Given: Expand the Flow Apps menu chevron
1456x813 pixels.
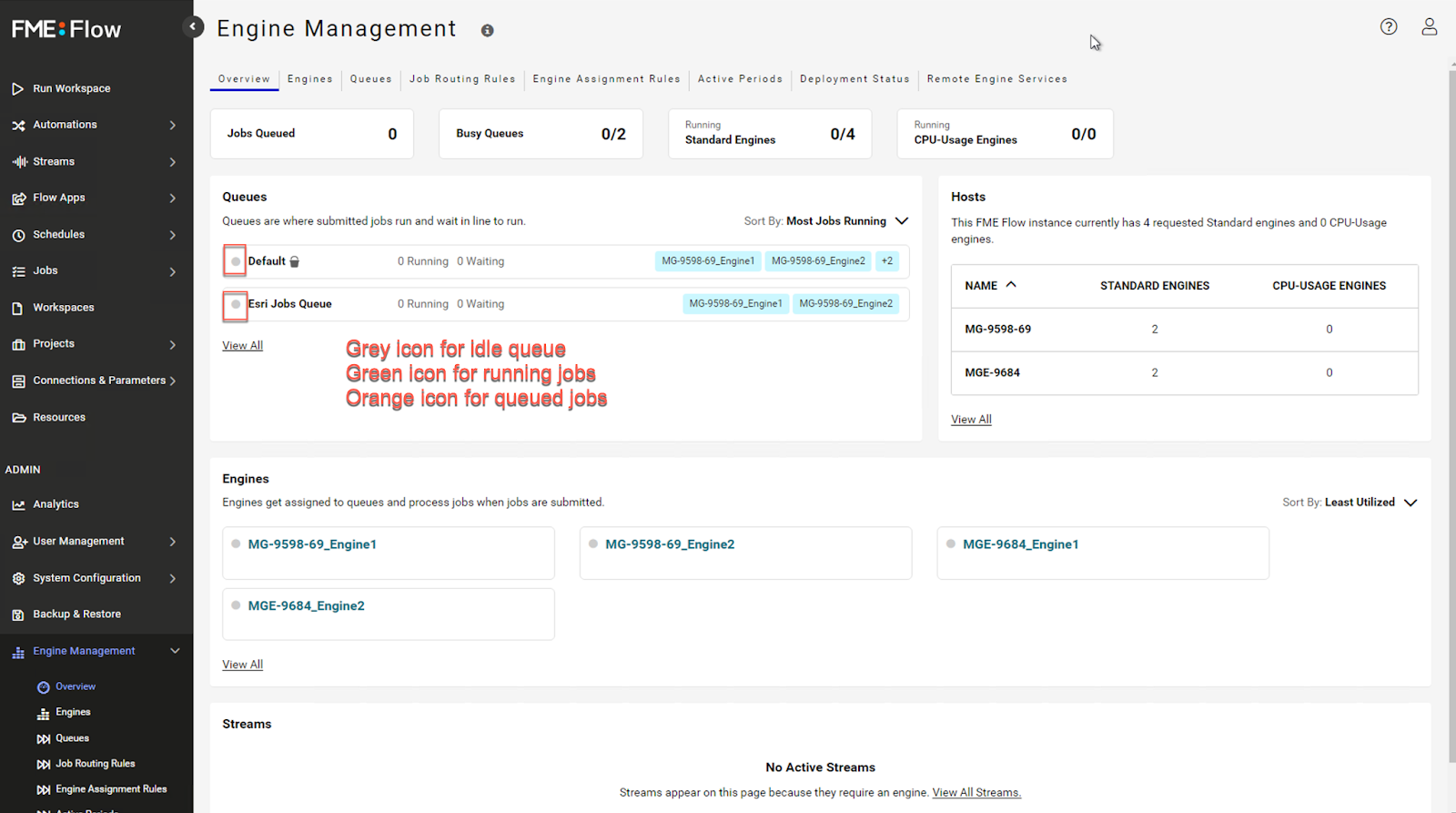Looking at the screenshot, I should coord(172,198).
